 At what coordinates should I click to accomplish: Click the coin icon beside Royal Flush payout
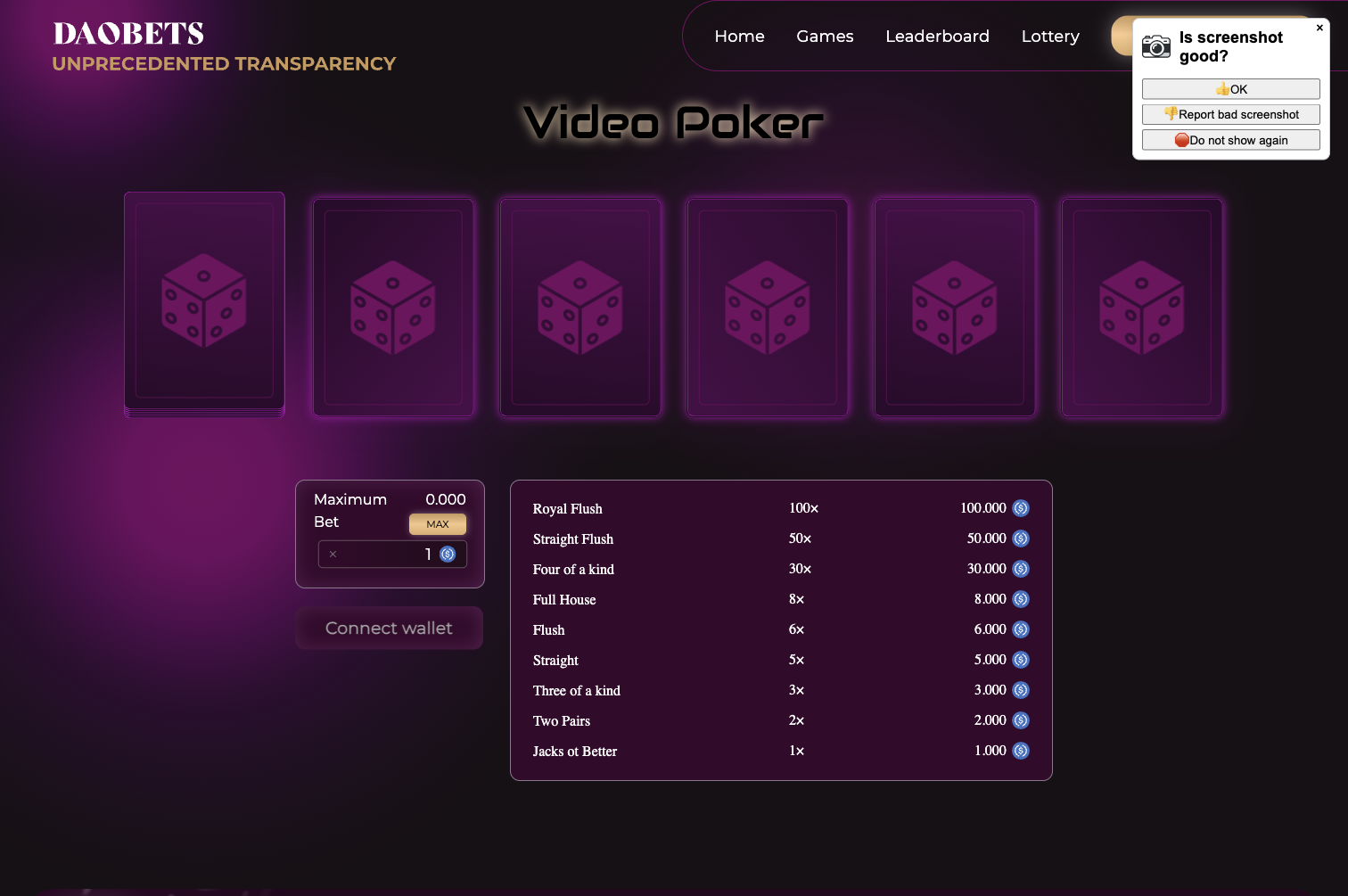coord(1021,508)
